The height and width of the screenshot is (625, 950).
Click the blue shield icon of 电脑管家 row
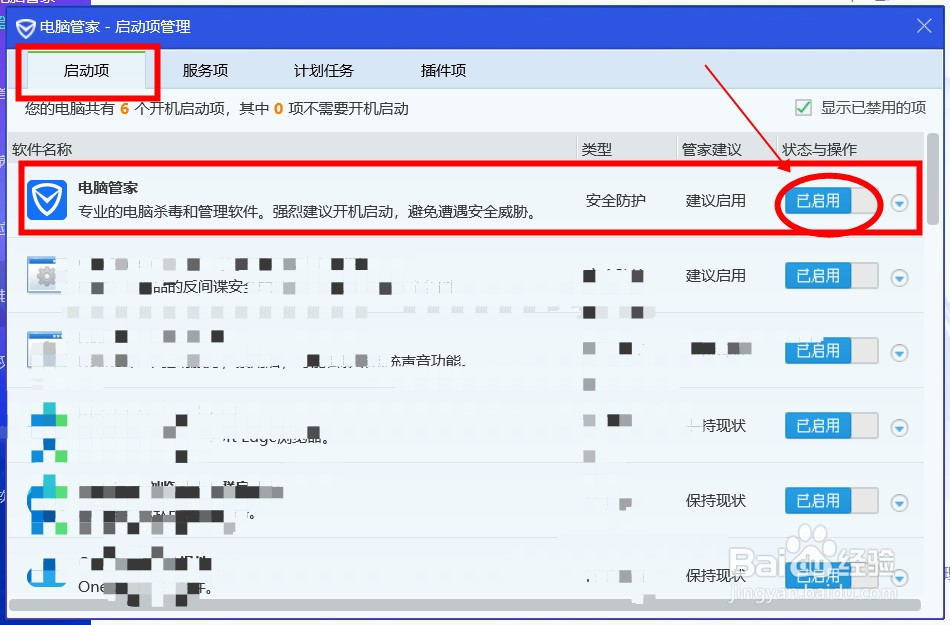(47, 200)
